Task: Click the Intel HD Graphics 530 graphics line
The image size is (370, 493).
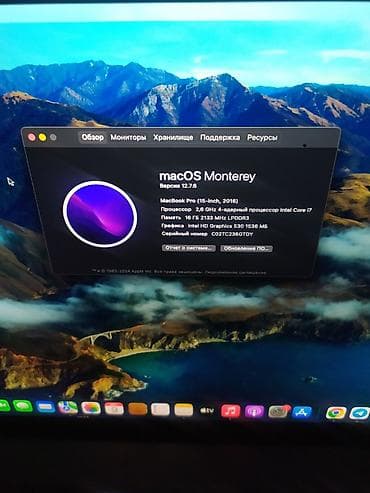Action: click(214, 226)
